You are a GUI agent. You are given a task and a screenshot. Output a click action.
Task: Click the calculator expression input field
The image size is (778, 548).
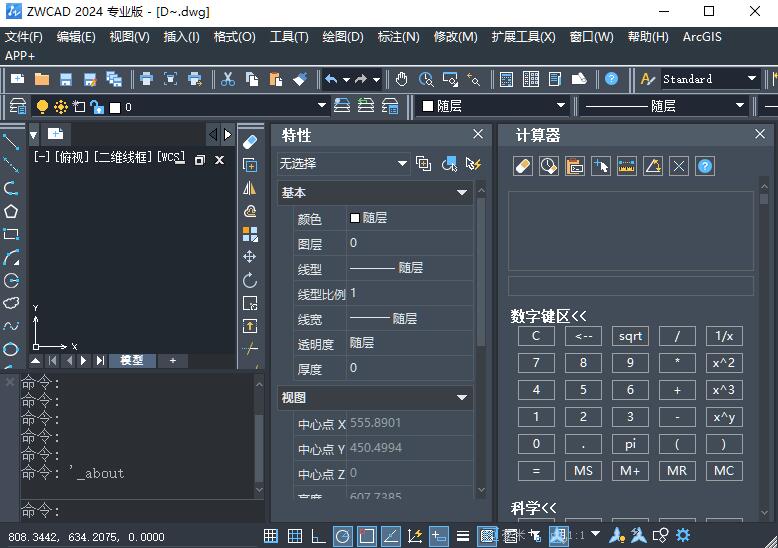tap(631, 286)
